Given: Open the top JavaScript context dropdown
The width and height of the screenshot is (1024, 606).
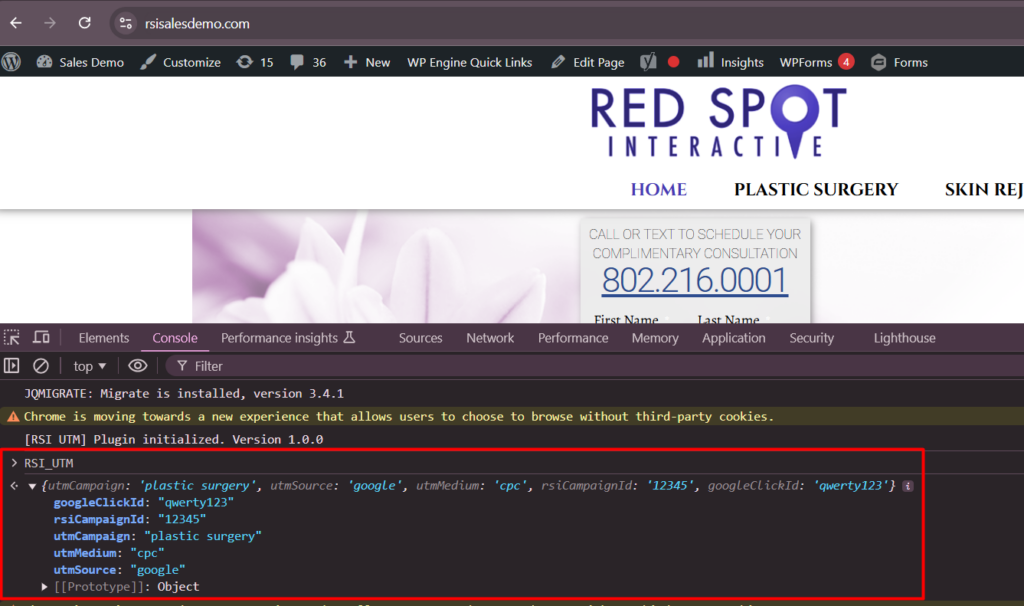Looking at the screenshot, I should (89, 366).
